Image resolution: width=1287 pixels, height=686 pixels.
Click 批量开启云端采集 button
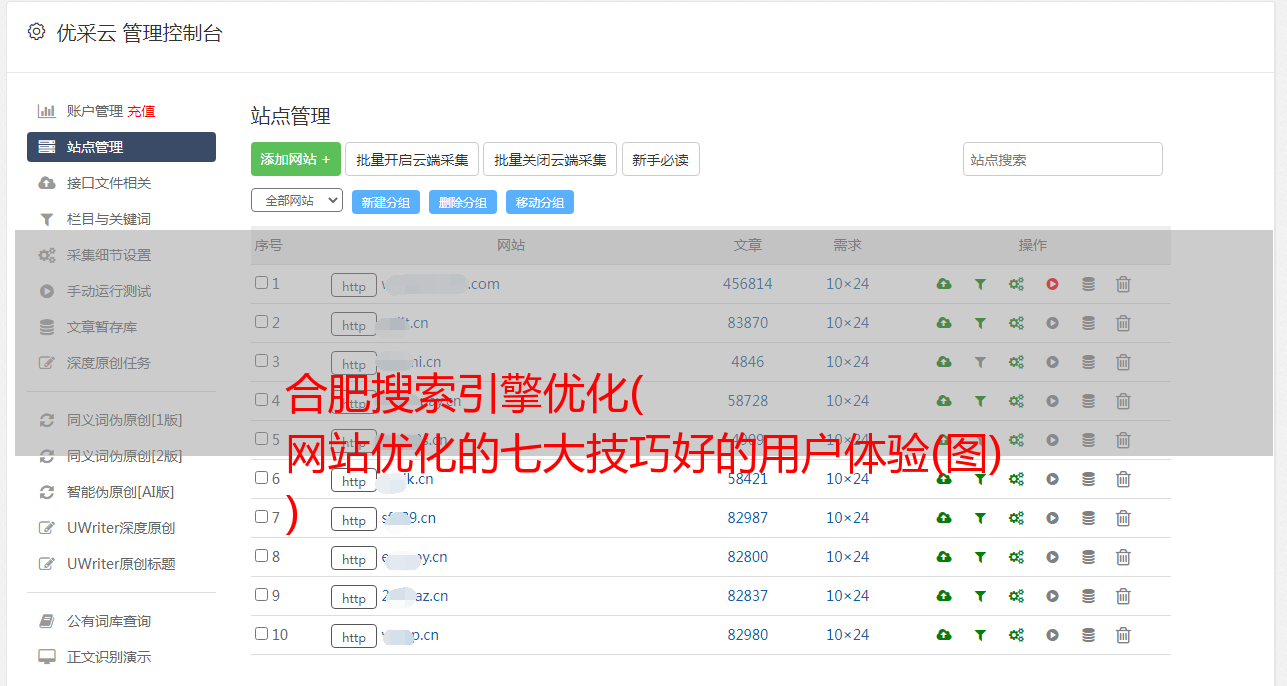[x=412, y=159]
